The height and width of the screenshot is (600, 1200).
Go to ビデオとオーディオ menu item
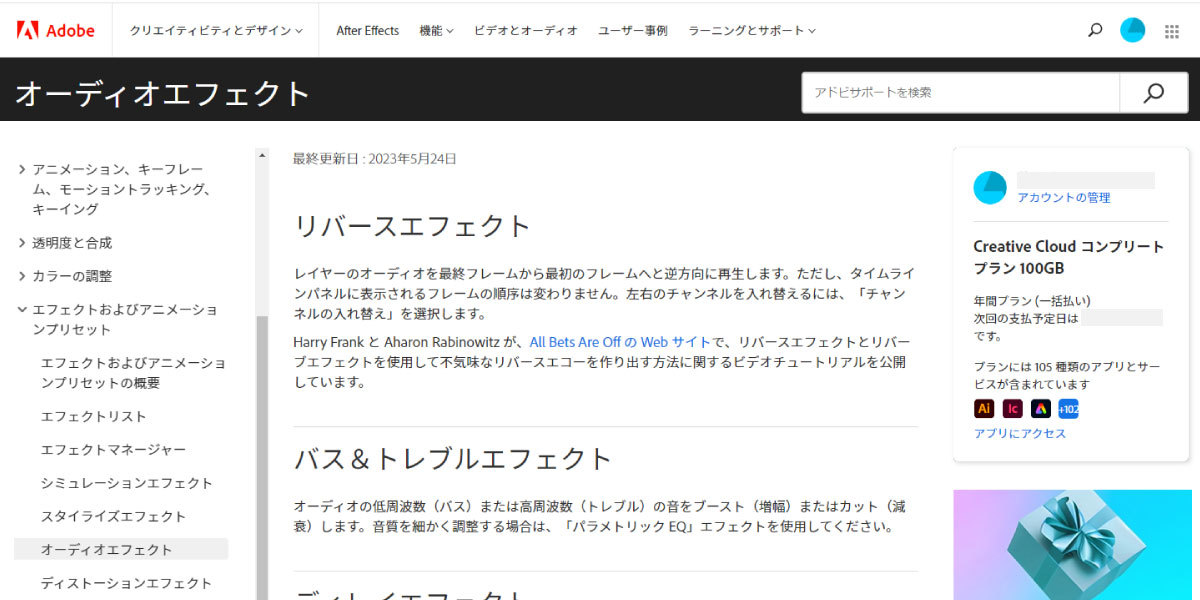pos(526,31)
